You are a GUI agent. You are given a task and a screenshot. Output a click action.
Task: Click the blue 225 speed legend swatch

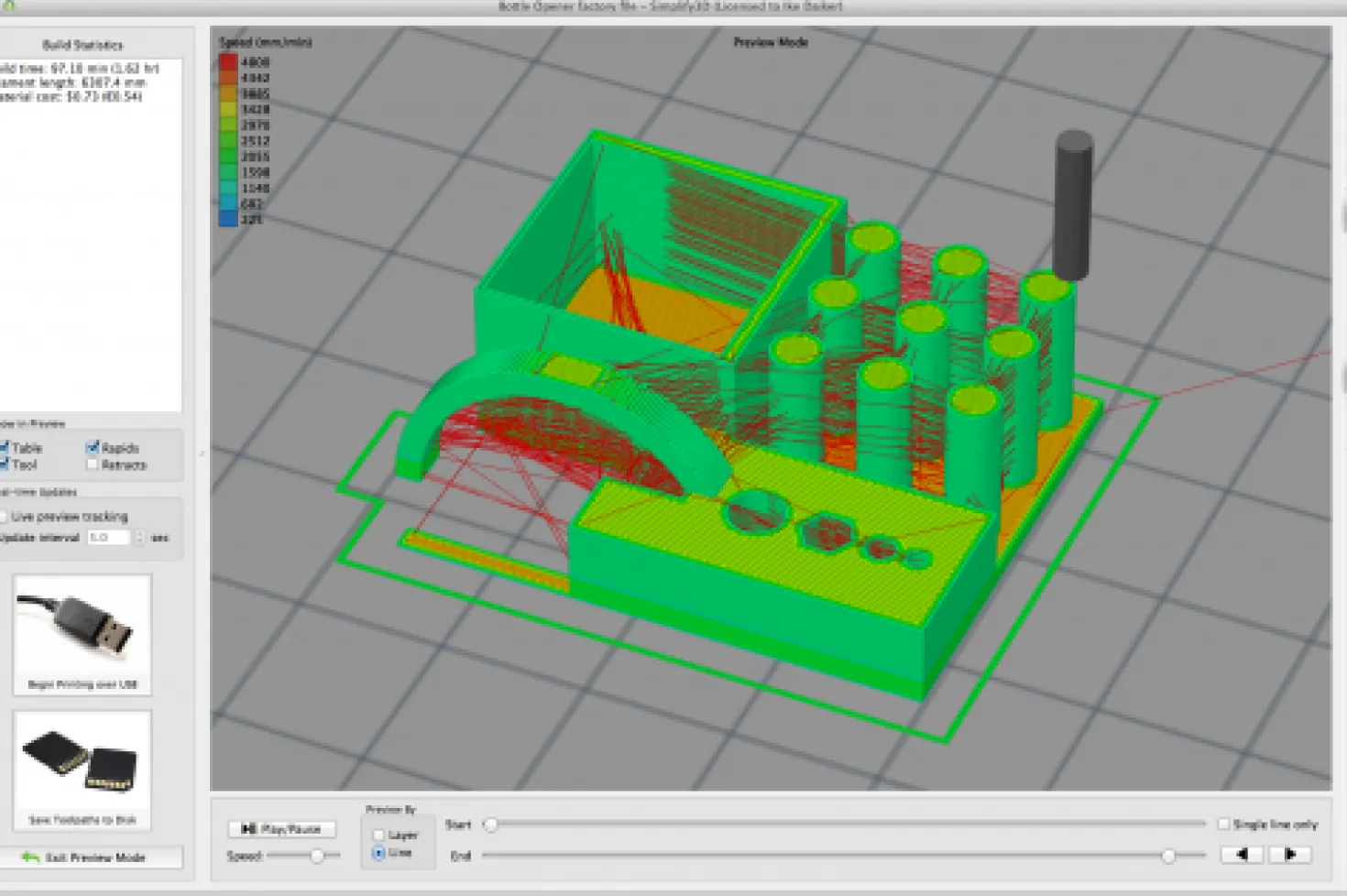pyautogui.click(x=228, y=220)
